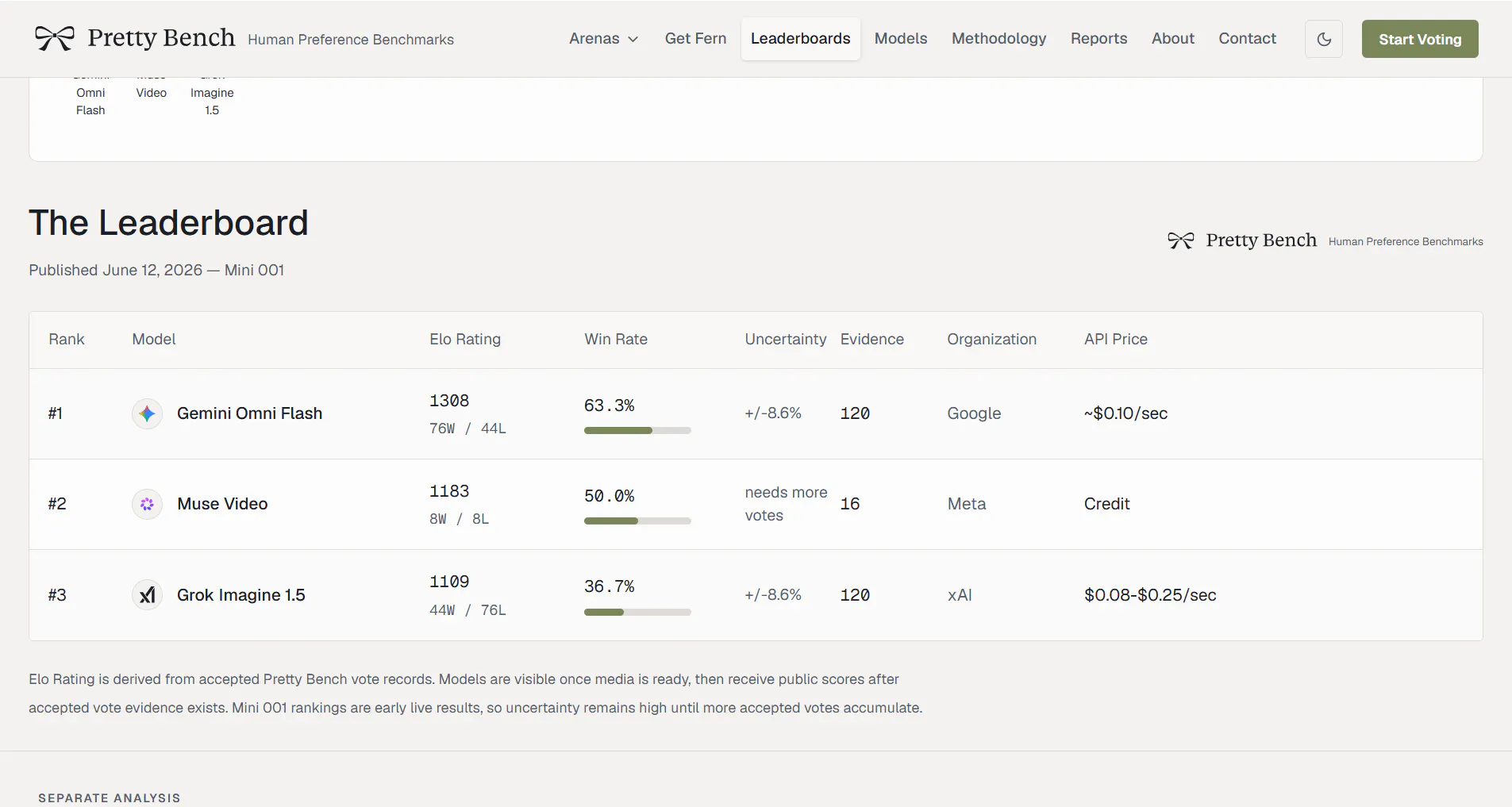Click the xAI organization cell
The image size is (1512, 807).
point(960,595)
